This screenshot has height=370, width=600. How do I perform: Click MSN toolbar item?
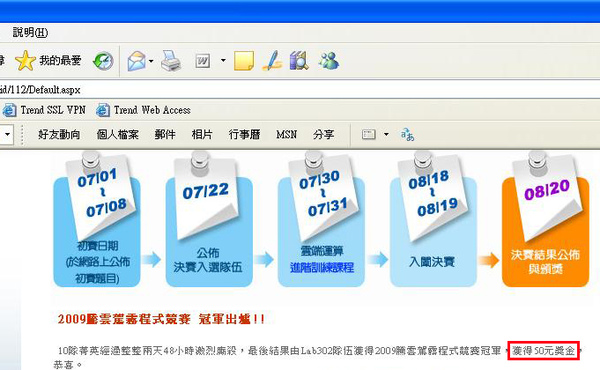tap(287, 135)
